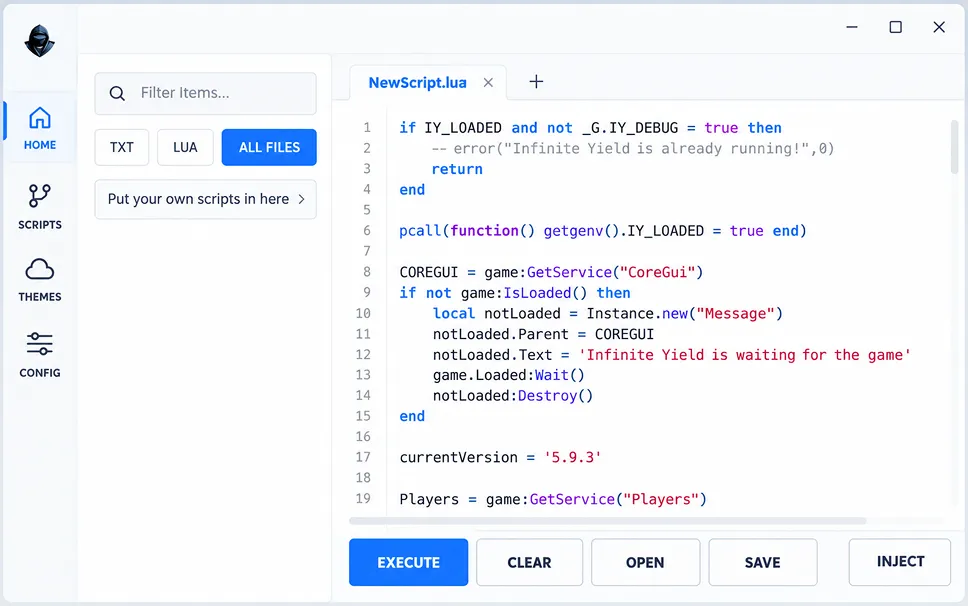Open the Config sliders section

point(40,355)
